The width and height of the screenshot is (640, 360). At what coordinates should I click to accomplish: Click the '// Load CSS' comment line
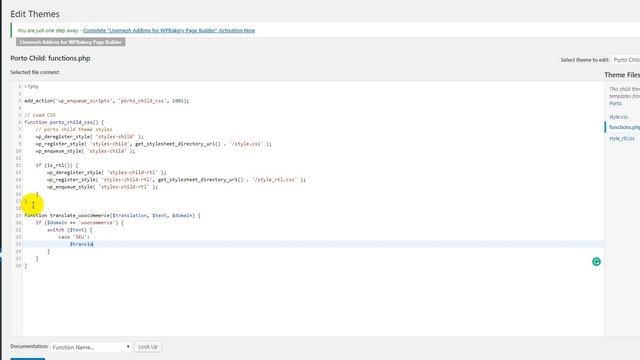(40, 115)
